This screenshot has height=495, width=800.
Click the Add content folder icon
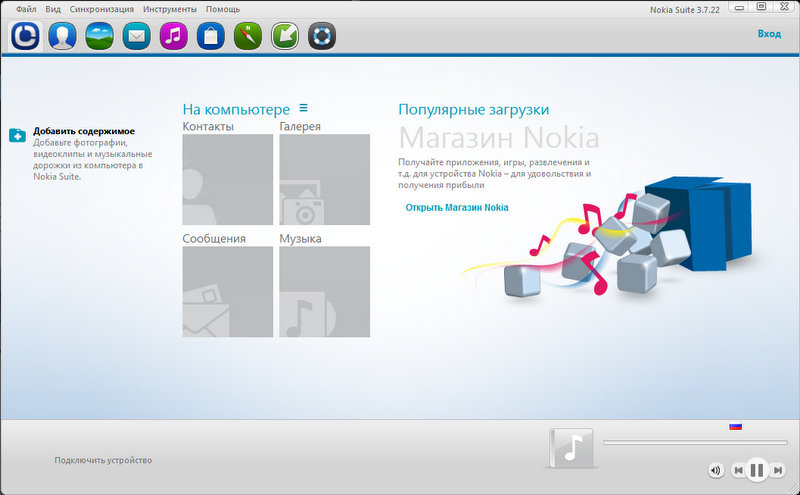click(17, 135)
